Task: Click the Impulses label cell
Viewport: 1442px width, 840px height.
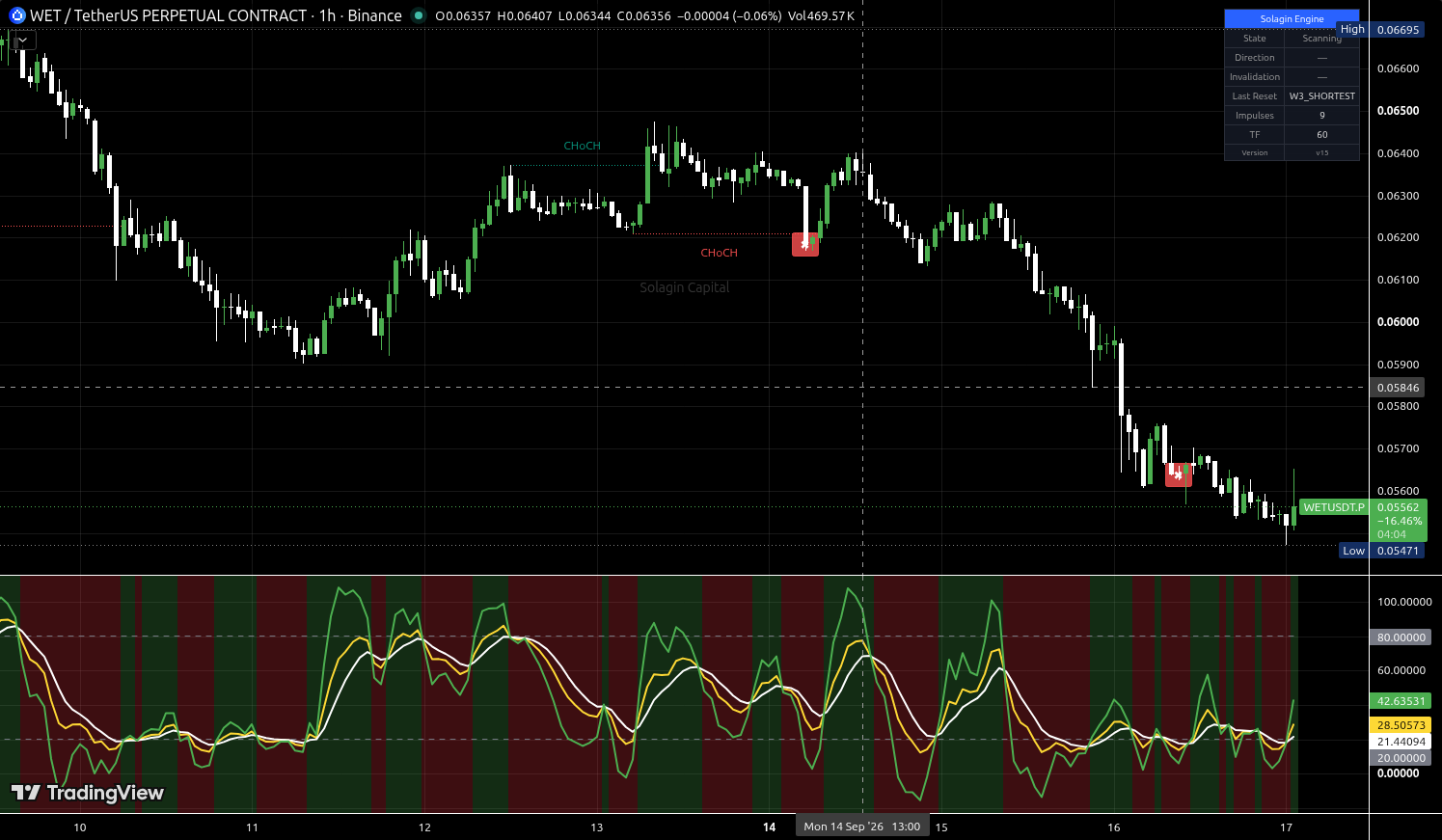Action: tap(1255, 116)
